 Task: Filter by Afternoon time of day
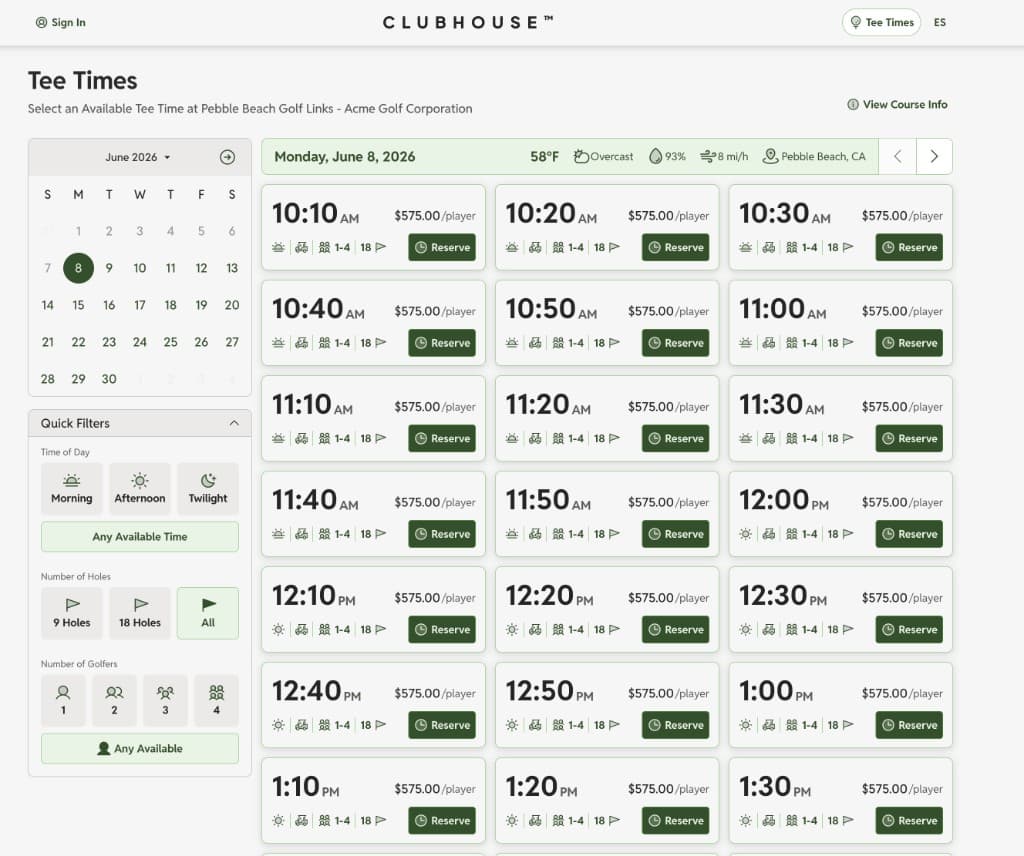tap(140, 488)
